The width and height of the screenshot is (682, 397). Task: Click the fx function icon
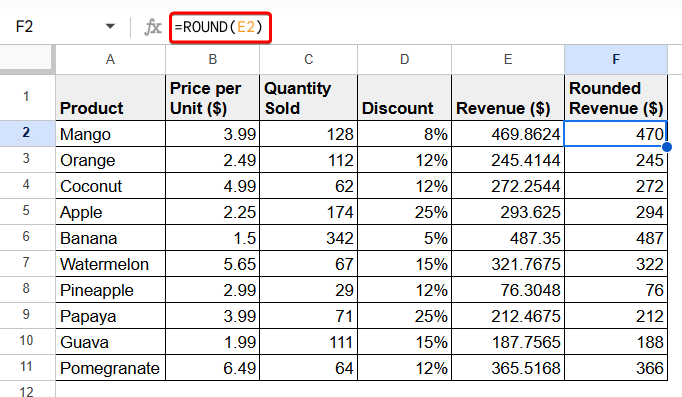point(153,27)
